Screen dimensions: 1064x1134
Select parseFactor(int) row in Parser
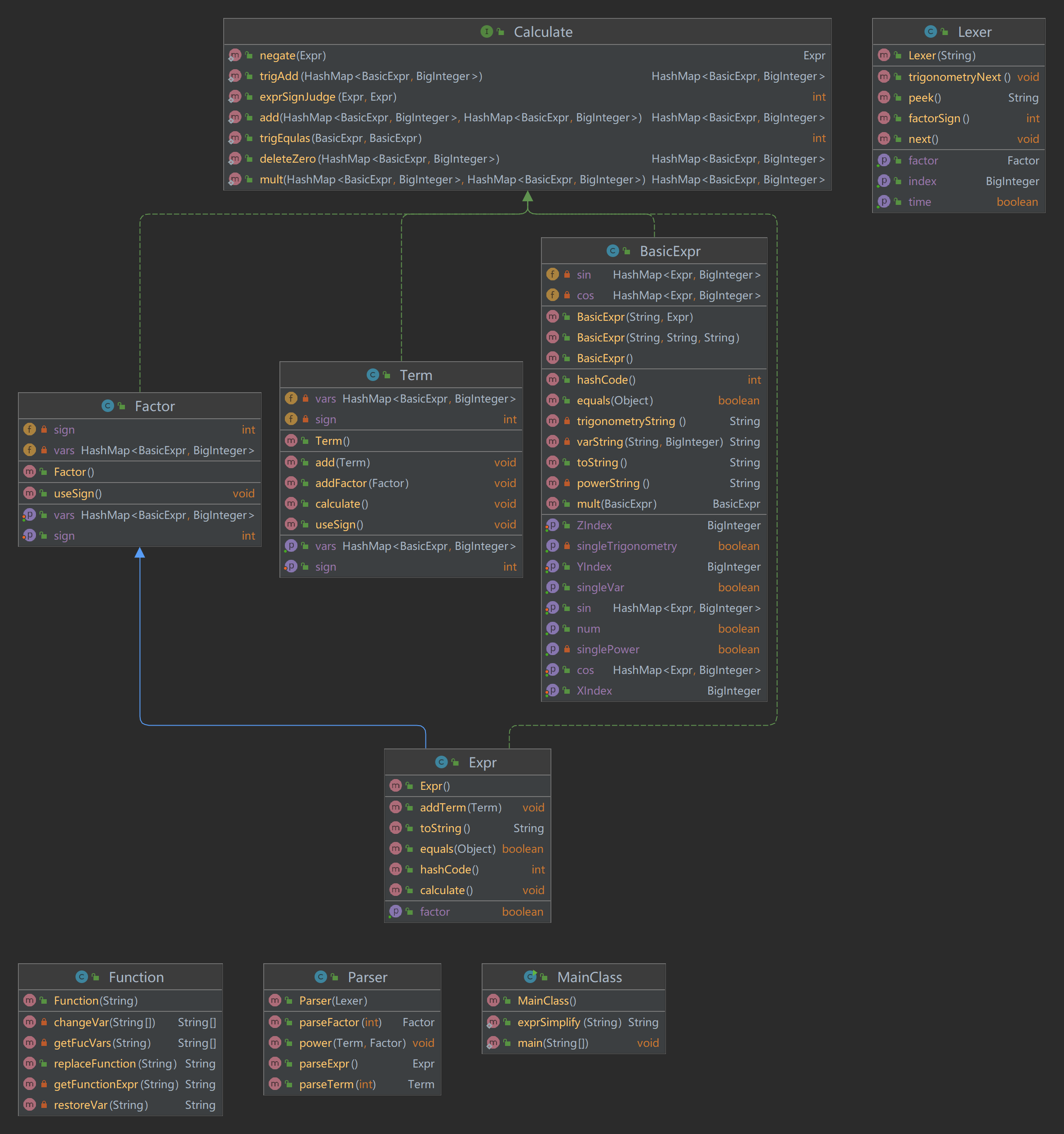(x=340, y=1022)
